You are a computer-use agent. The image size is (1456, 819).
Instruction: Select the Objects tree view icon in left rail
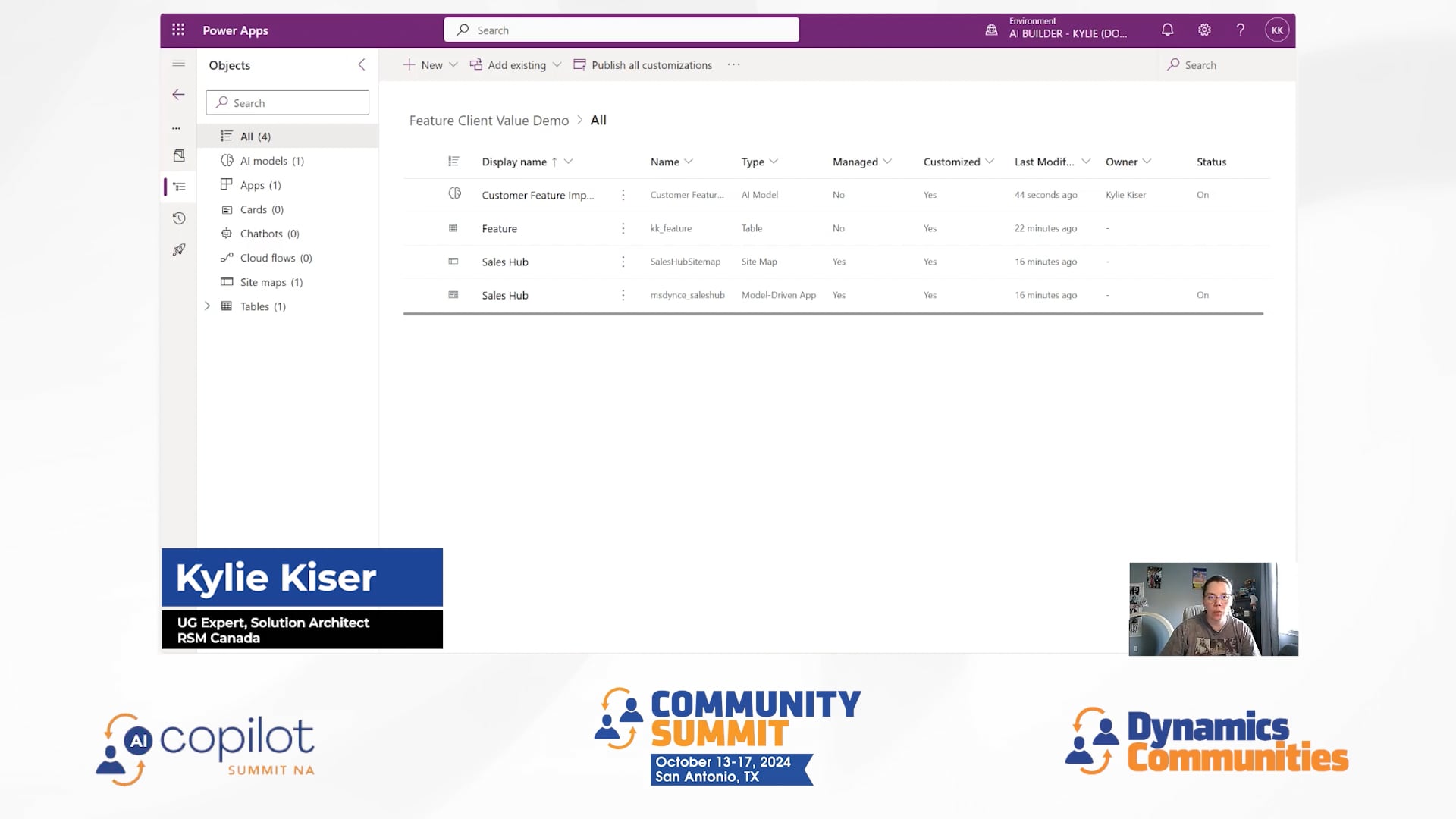pyautogui.click(x=179, y=187)
